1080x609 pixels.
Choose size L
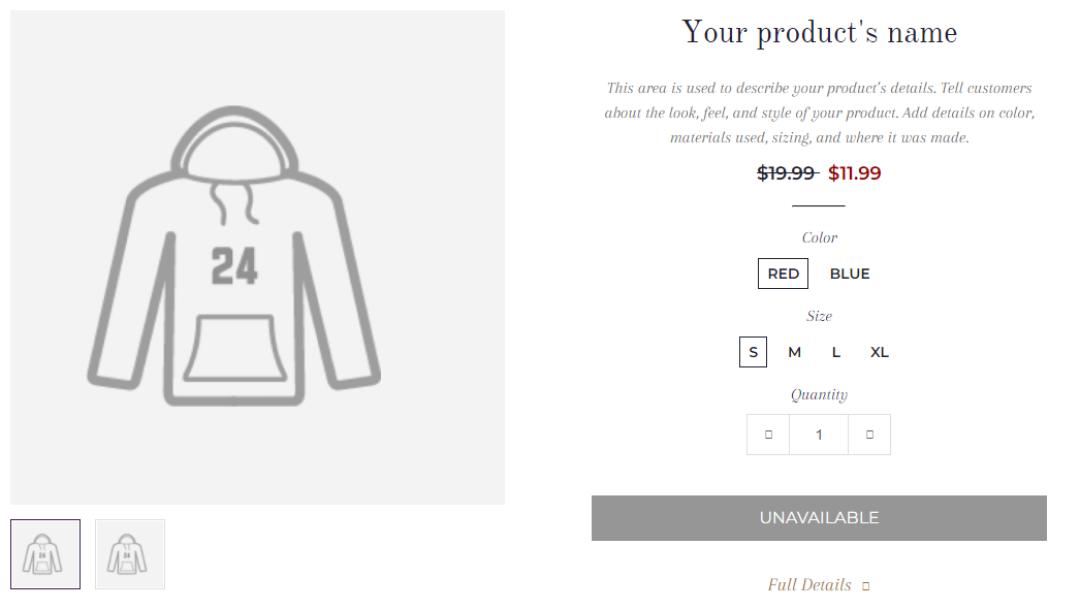836,352
